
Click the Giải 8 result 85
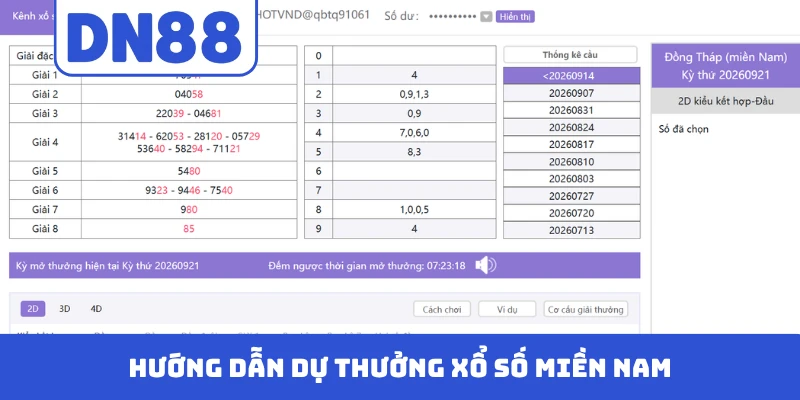pyautogui.click(x=189, y=229)
